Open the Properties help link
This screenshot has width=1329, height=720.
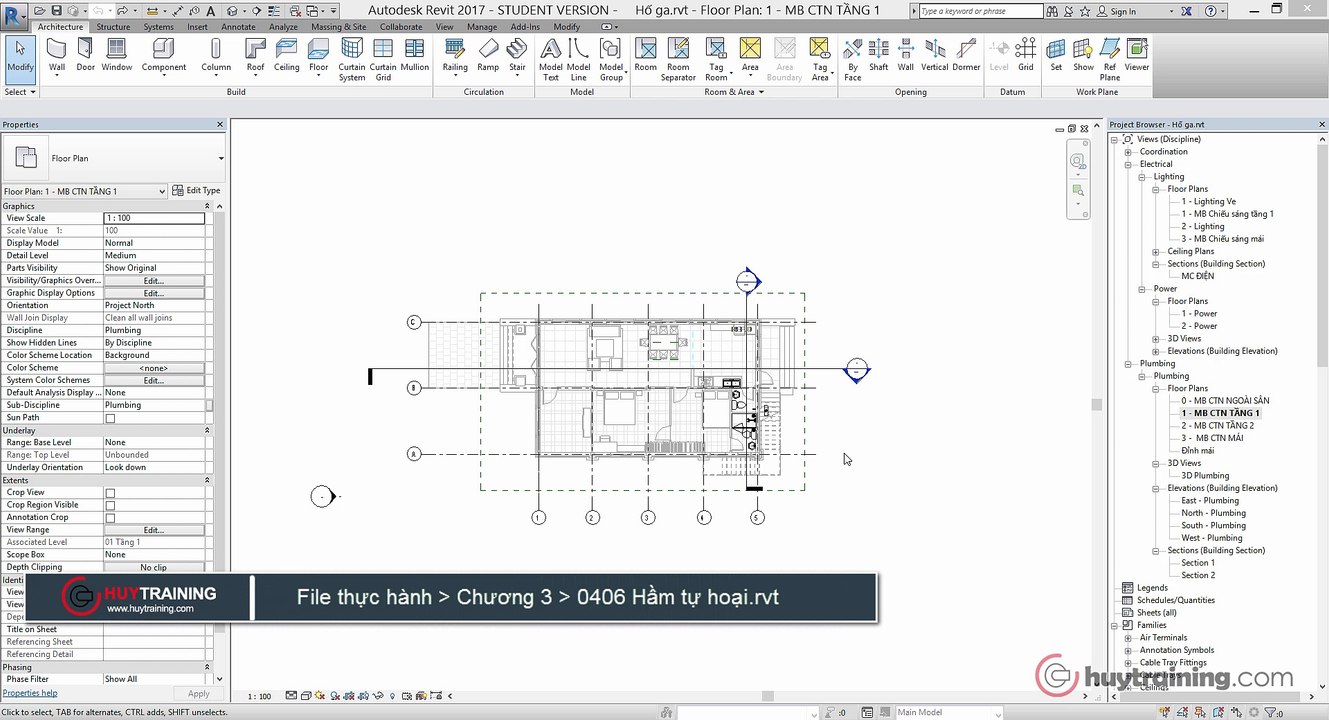pyautogui.click(x=30, y=693)
